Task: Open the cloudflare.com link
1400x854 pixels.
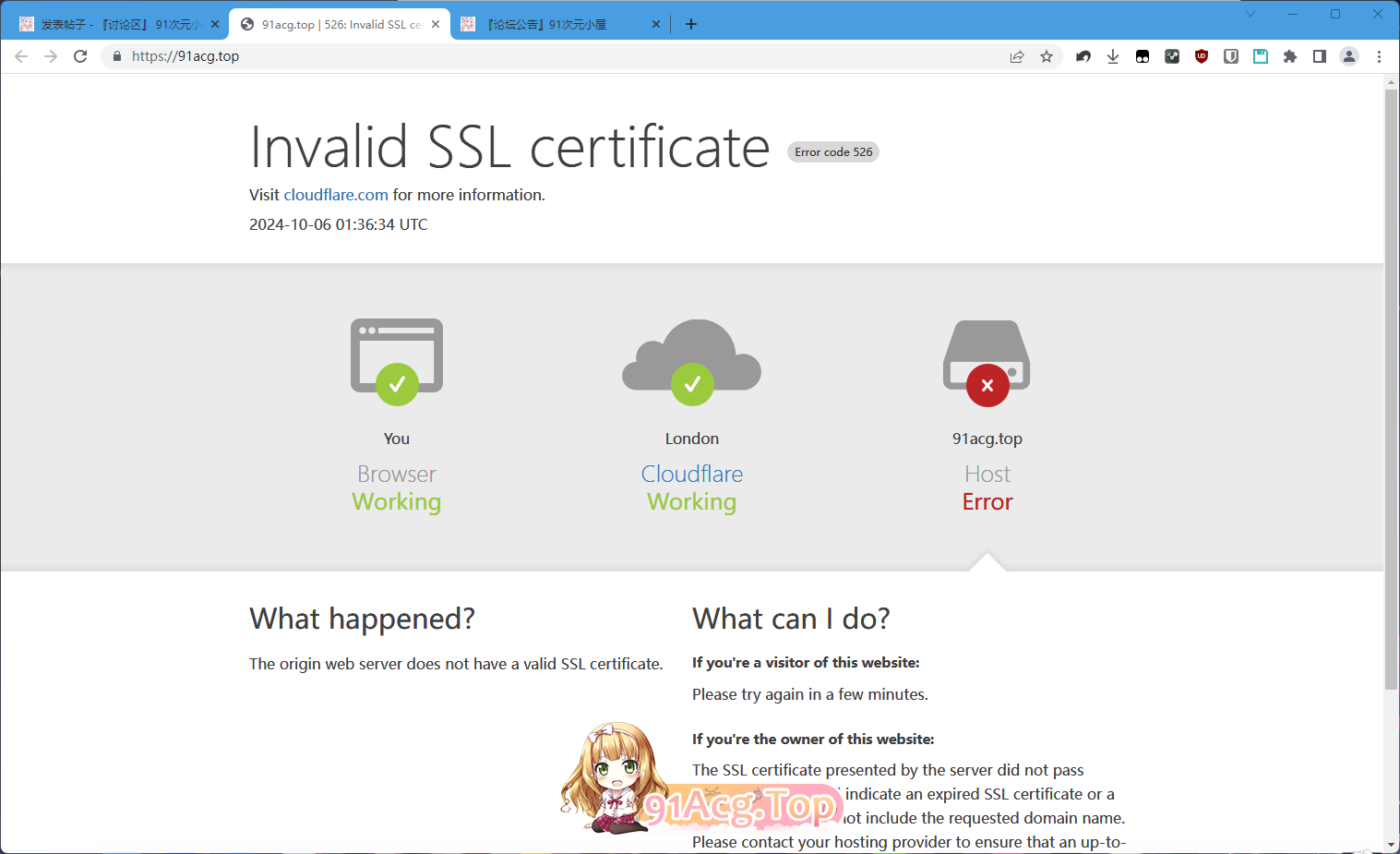Action: [336, 195]
